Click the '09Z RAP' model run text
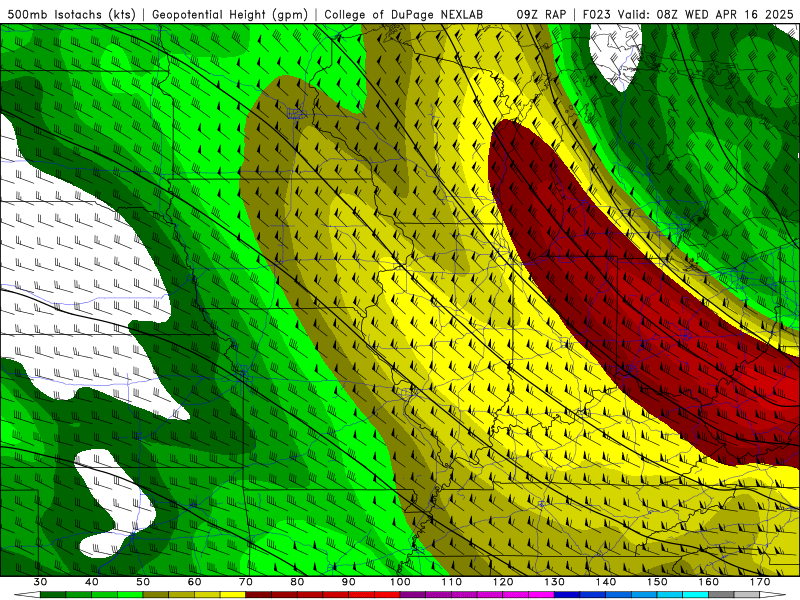This screenshot has height=600, width=800. (x=541, y=15)
